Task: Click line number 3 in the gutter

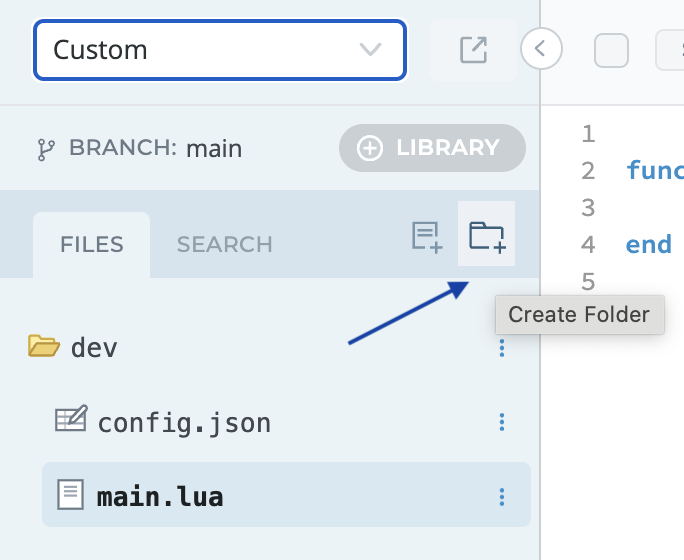Action: click(588, 207)
